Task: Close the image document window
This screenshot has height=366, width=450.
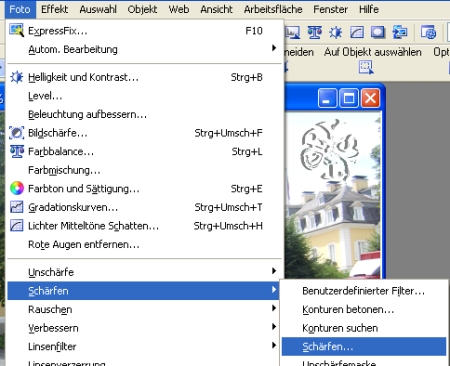Action: pos(370,98)
